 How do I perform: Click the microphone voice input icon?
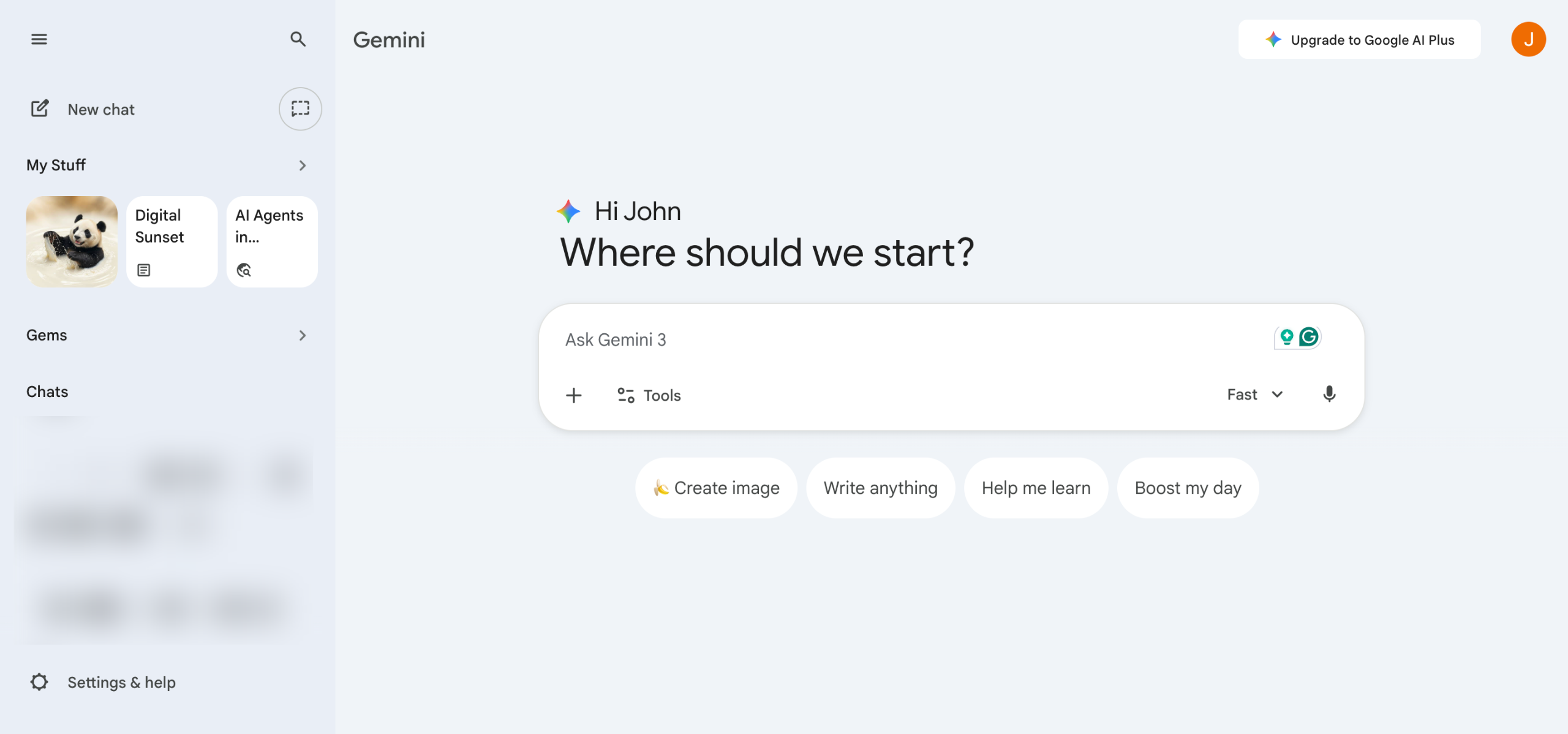(x=1329, y=394)
